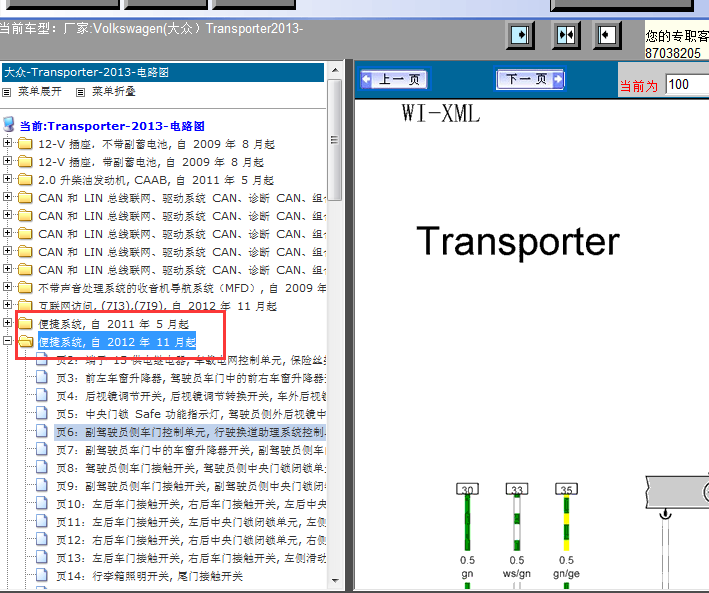
Task: Click the 当前:Transporter-2013-电路图 root node
Action: (112, 126)
